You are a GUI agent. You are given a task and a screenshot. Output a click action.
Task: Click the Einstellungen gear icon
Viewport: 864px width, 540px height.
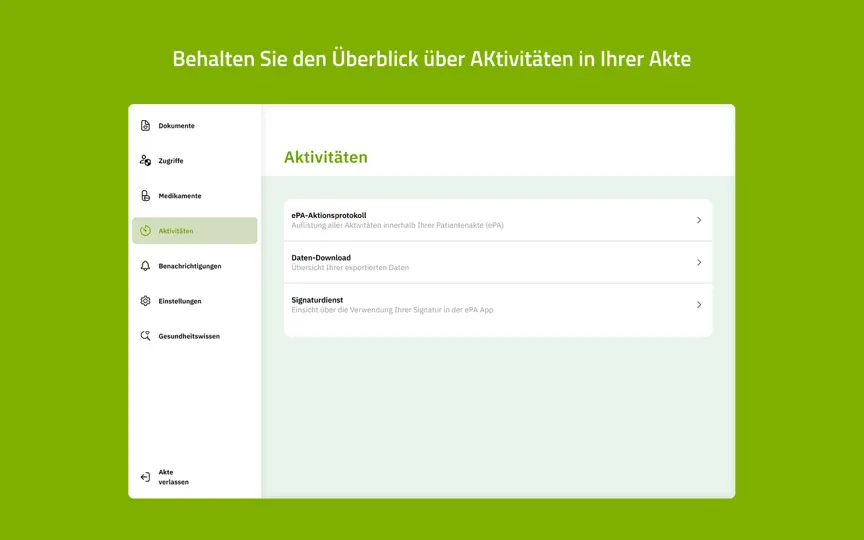pos(145,301)
